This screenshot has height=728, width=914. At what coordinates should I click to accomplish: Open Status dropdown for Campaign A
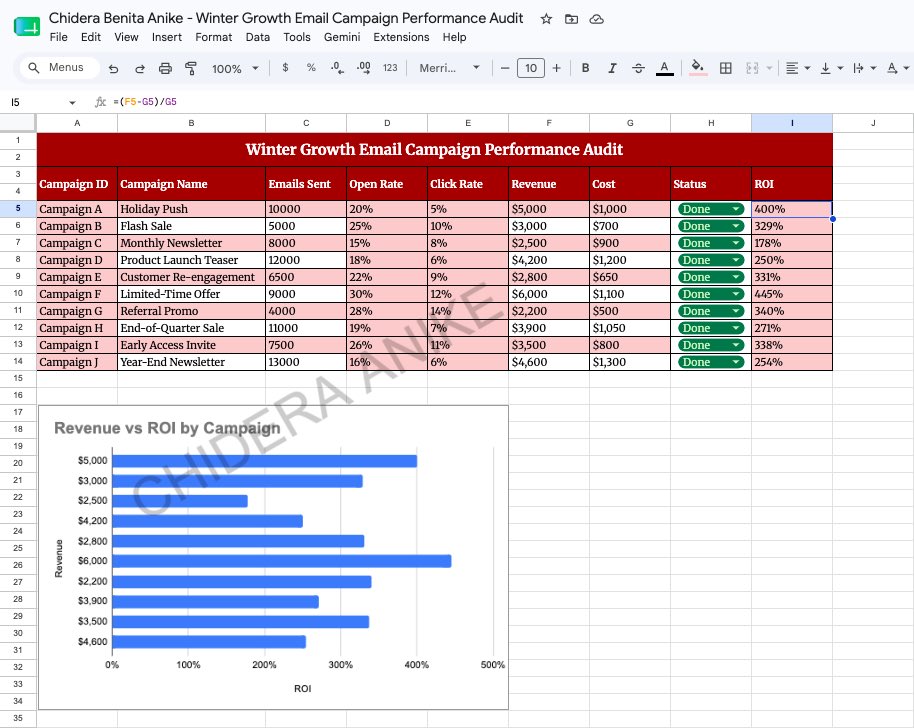click(711, 209)
